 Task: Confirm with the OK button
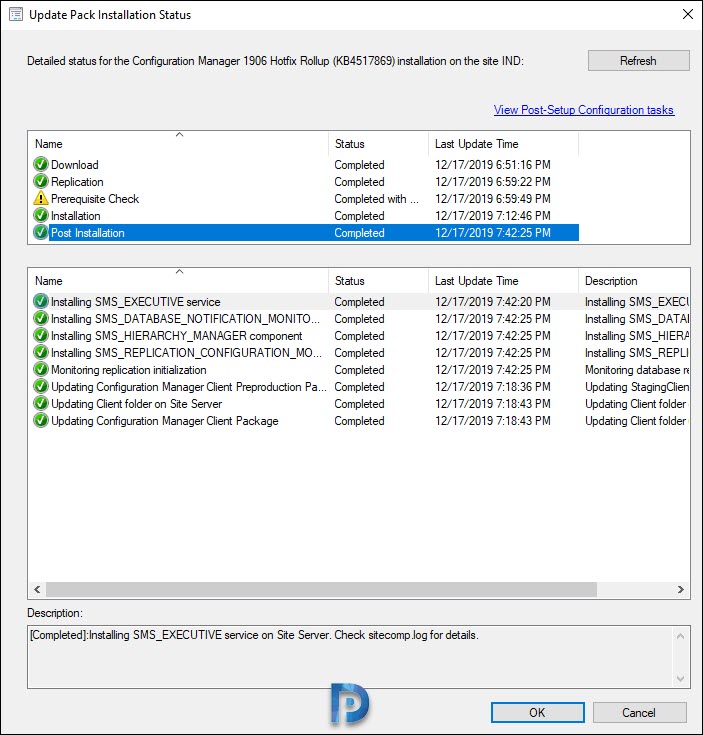538,712
